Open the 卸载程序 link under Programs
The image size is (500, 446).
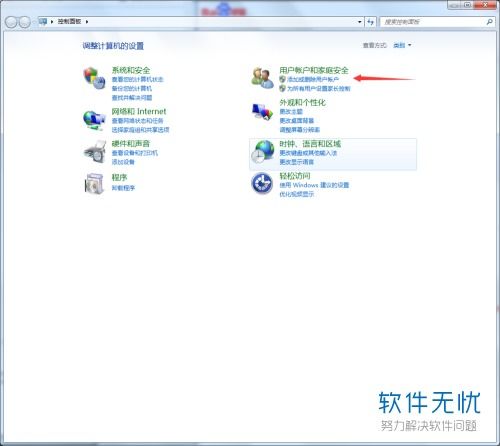pyautogui.click(x=123, y=188)
